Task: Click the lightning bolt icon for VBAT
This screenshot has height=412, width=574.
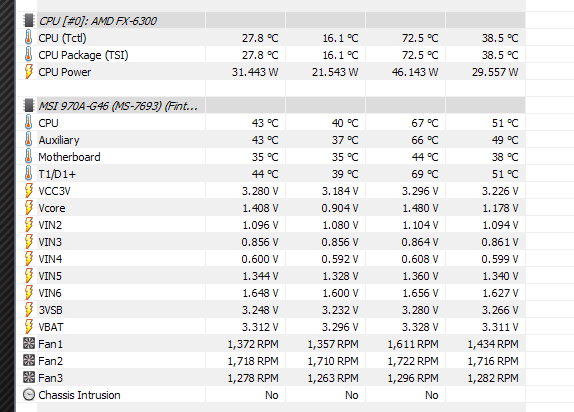Action: point(29,327)
